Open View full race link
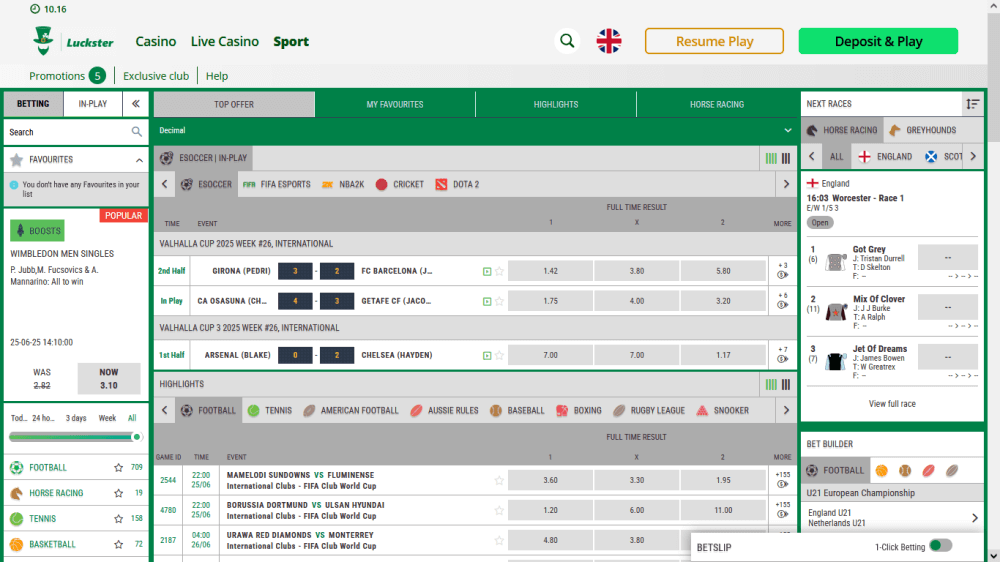Viewport: 1000px width, 562px height. (892, 404)
